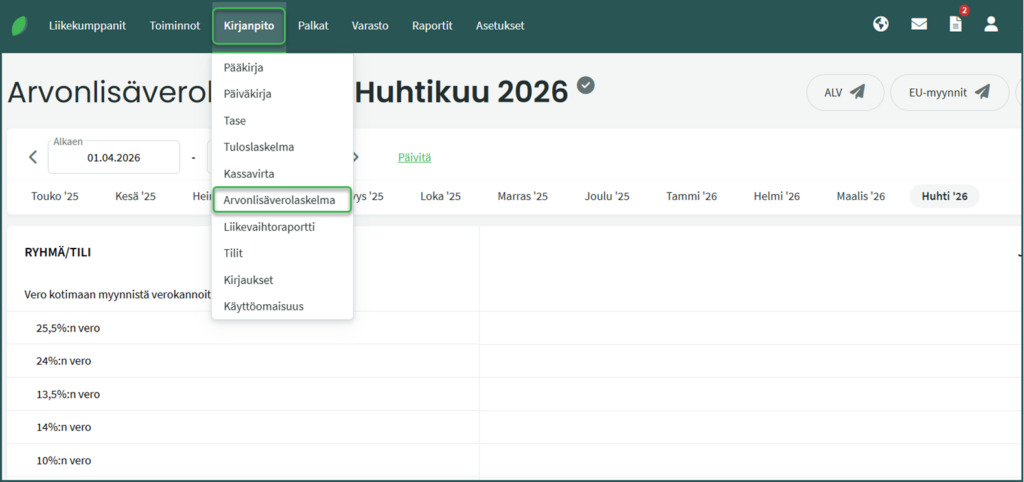
Task: Open the user profile icon
Action: point(991,25)
